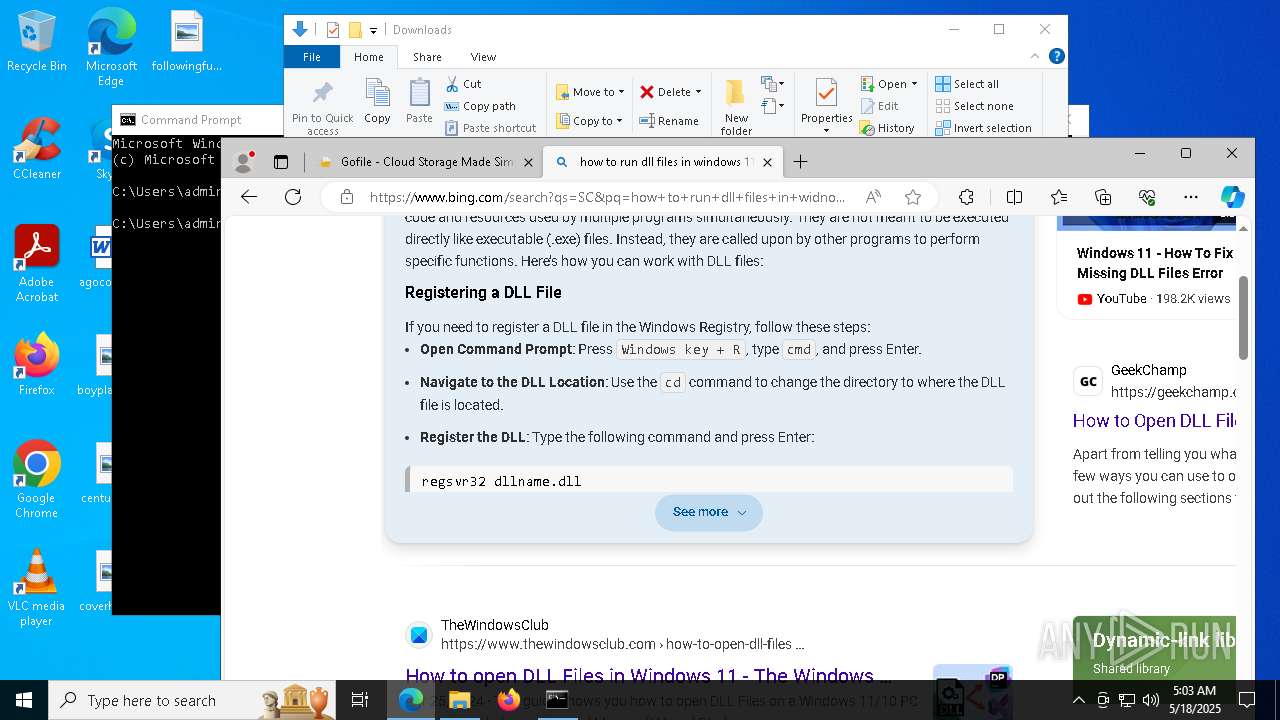The height and width of the screenshot is (720, 1280).
Task: Open a new tab in Edge
Action: [800, 162]
